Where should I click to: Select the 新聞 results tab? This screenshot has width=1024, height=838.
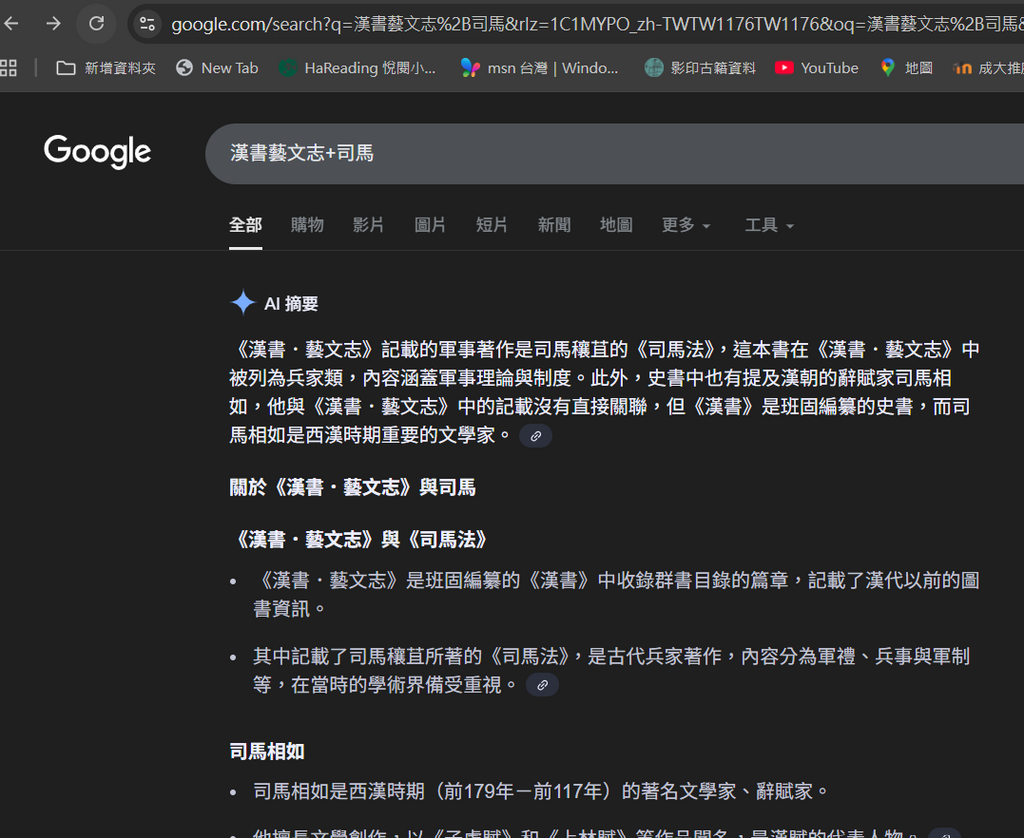554,225
